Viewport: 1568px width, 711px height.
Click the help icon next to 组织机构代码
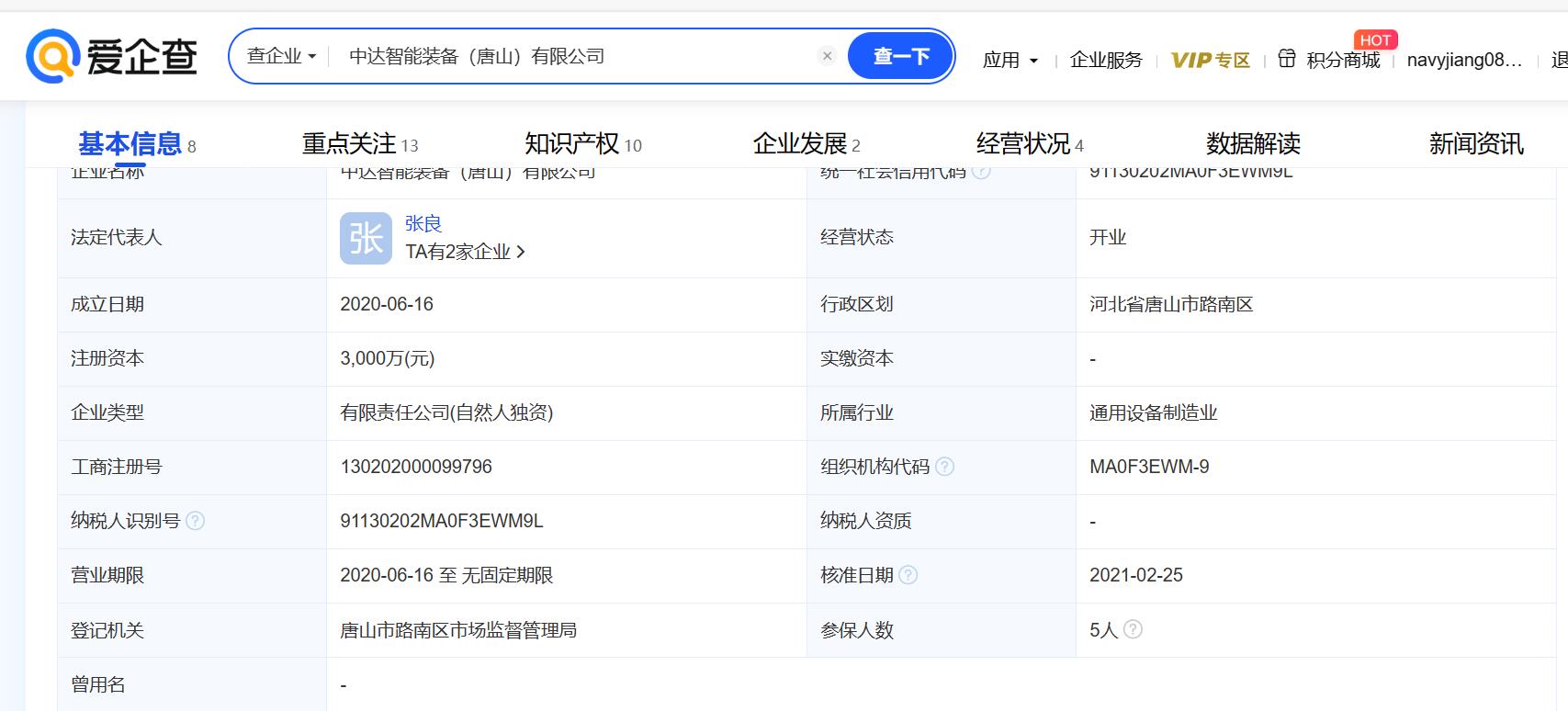[x=944, y=467]
